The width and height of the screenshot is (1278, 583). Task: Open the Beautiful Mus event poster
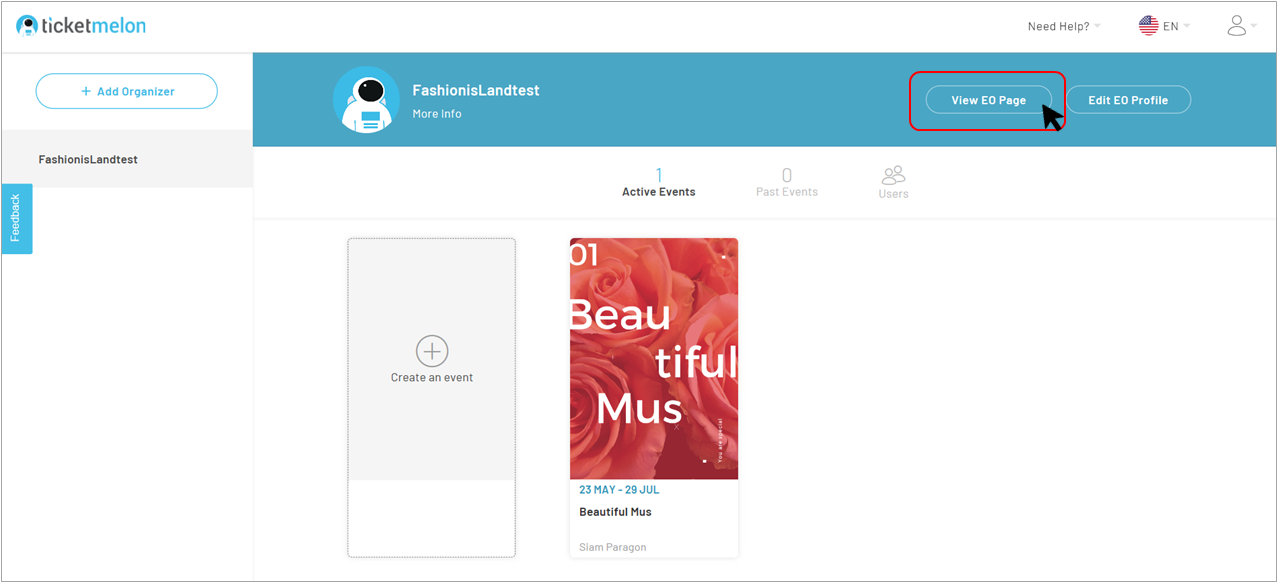pos(654,358)
